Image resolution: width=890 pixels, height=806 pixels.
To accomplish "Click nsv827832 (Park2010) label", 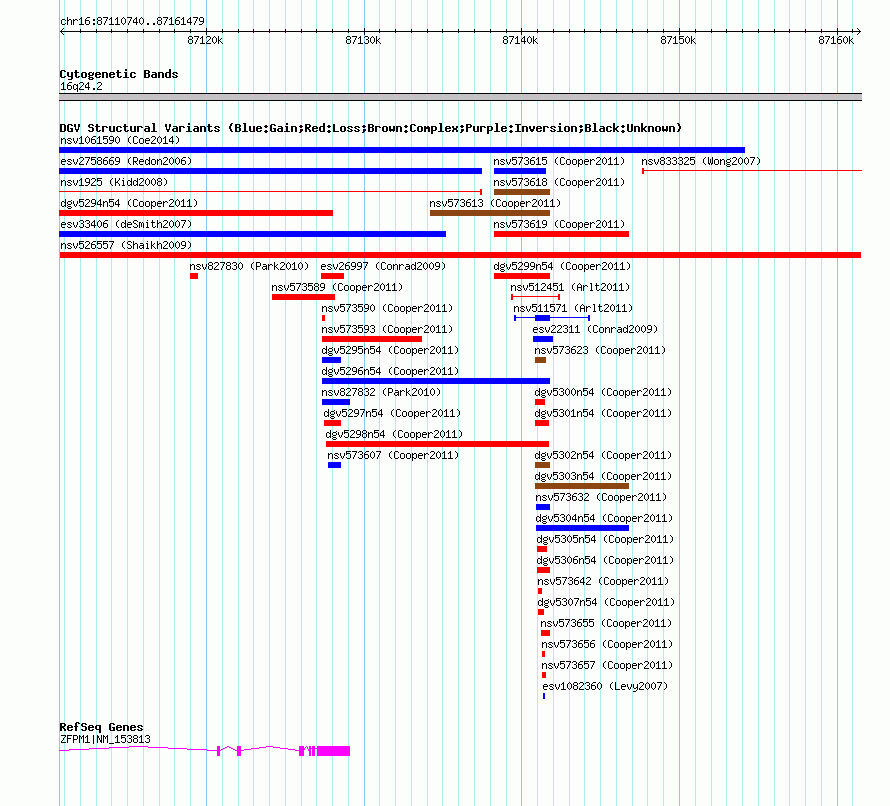I will 381,392.
